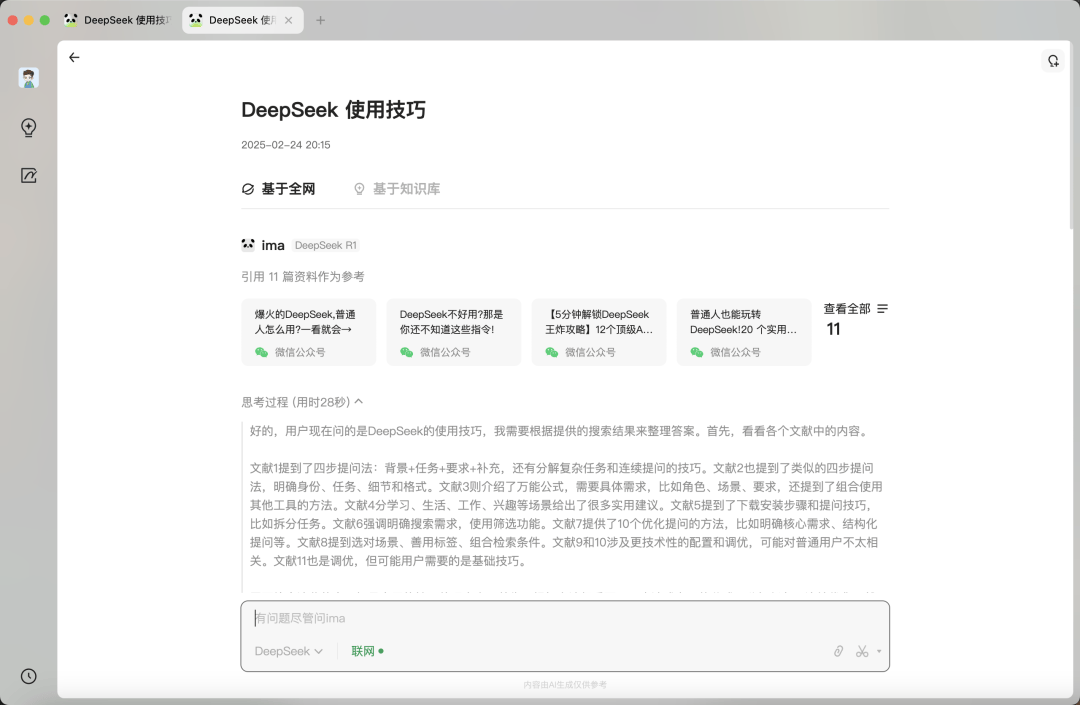Click the date 2025-02-24 20:15
The width and height of the screenshot is (1080, 705).
point(286,145)
